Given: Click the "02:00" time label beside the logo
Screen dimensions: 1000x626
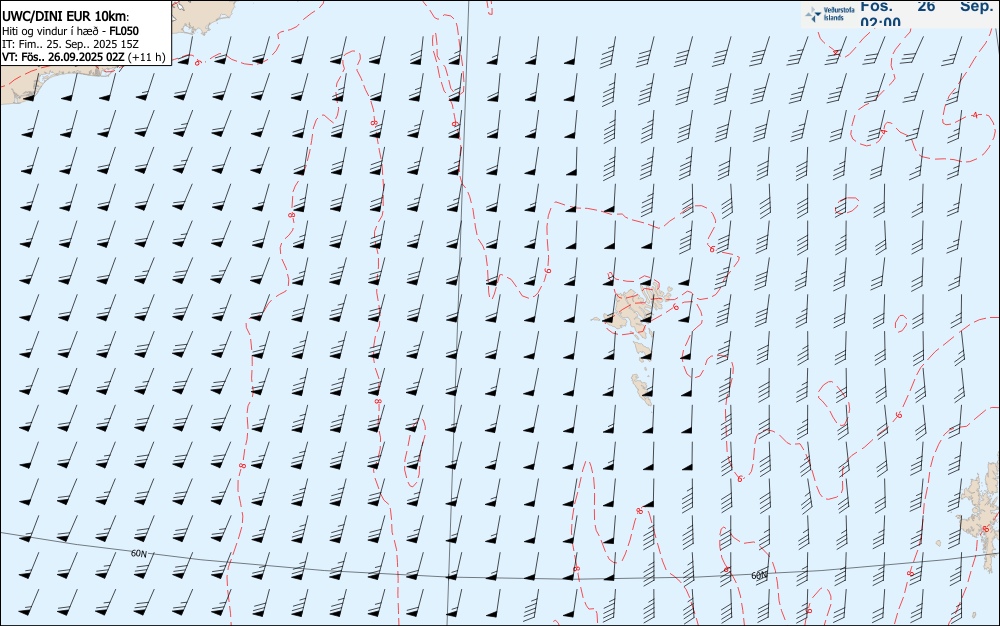Looking at the screenshot, I should click(881, 22).
